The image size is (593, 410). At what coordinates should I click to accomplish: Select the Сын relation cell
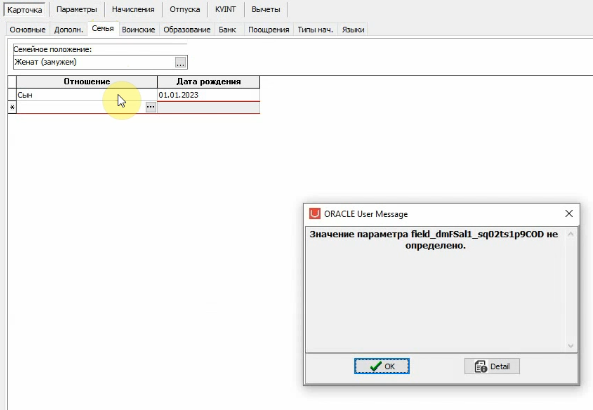[87, 95]
